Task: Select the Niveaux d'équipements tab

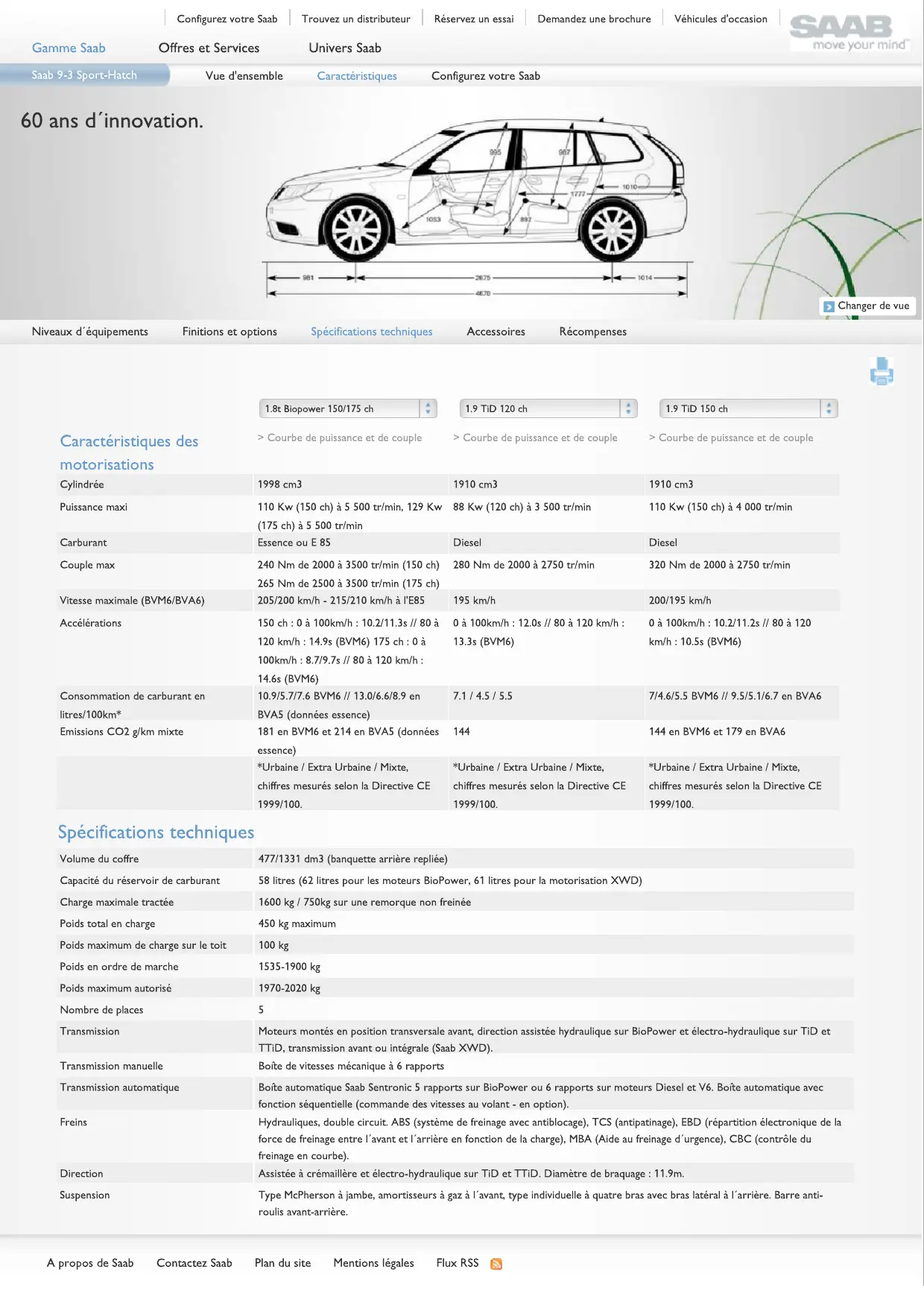Action: (x=90, y=332)
